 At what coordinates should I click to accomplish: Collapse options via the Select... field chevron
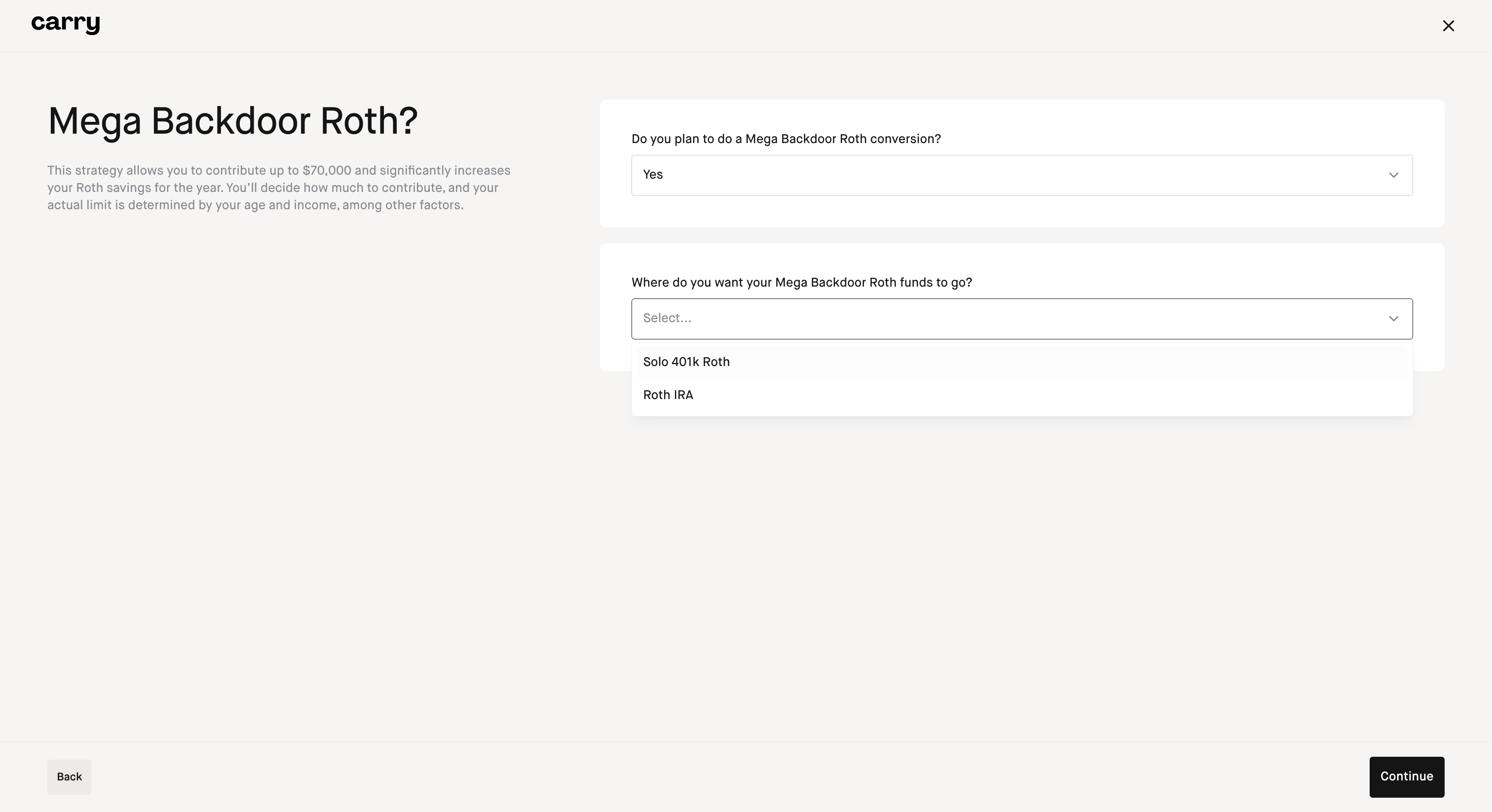(1393, 319)
